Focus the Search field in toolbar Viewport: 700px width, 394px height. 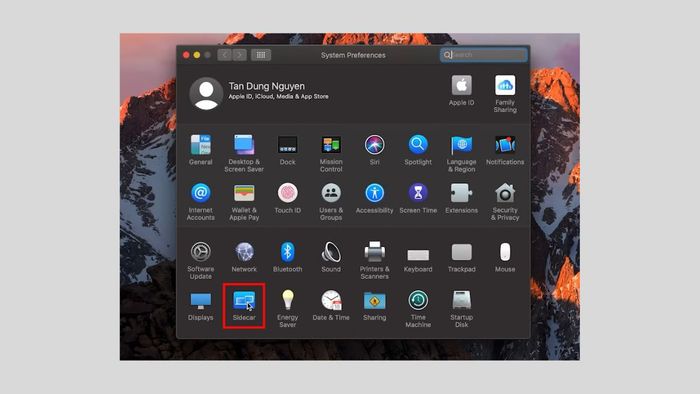click(x=483, y=55)
